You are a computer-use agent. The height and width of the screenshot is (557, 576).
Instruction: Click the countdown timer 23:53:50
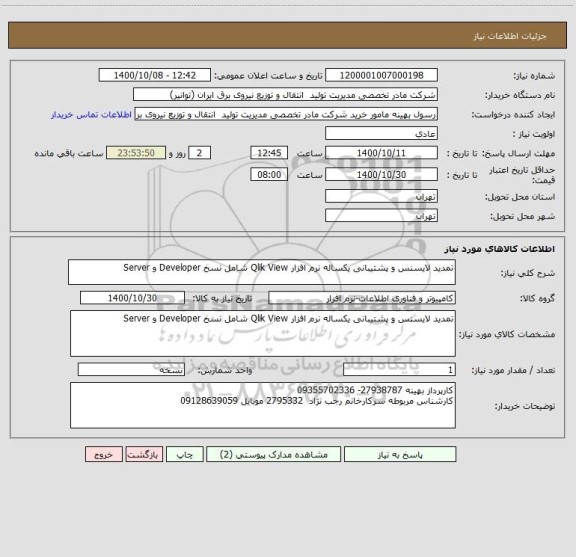point(136,153)
